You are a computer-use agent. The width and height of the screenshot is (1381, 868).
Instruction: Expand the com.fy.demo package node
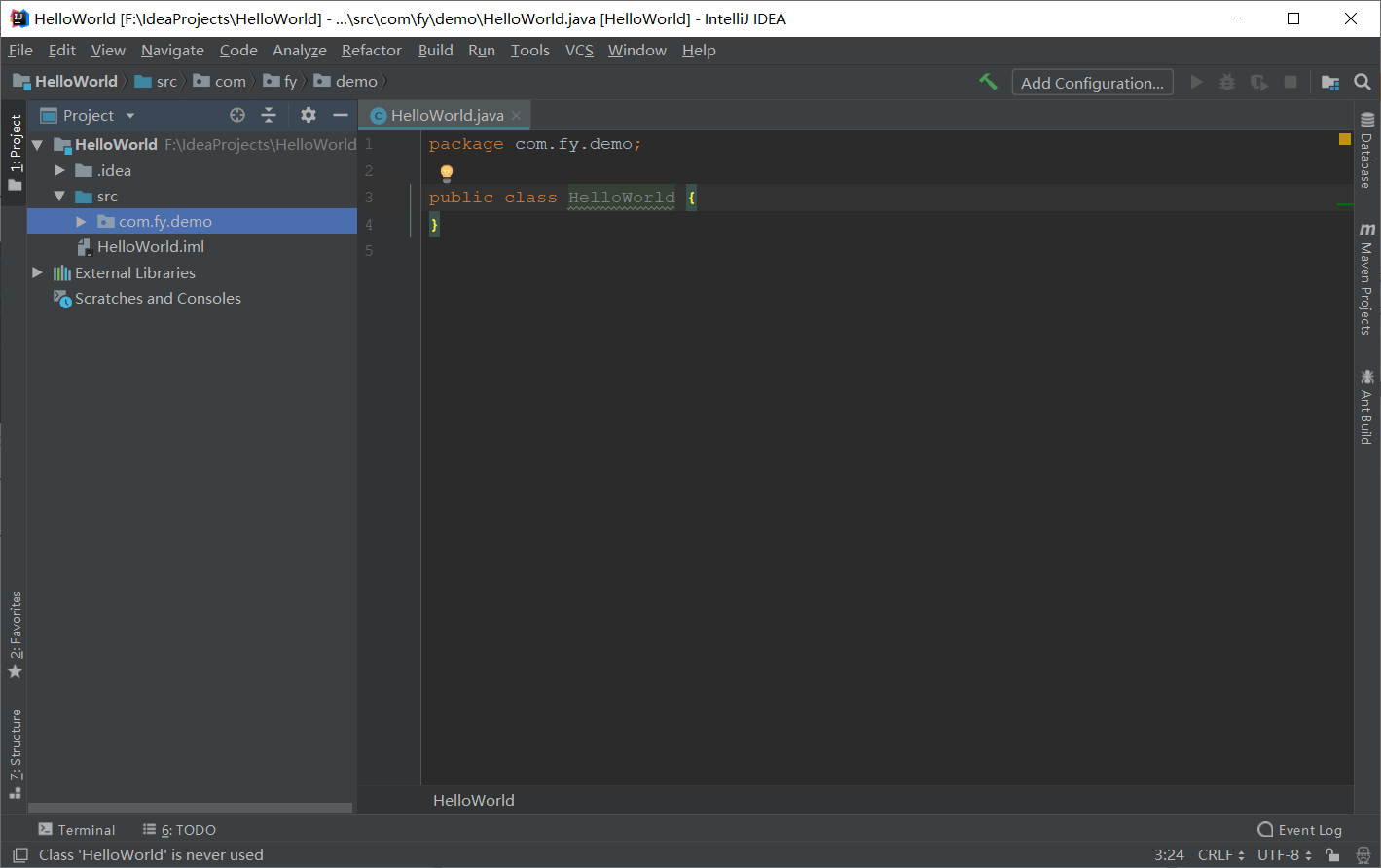(x=81, y=222)
